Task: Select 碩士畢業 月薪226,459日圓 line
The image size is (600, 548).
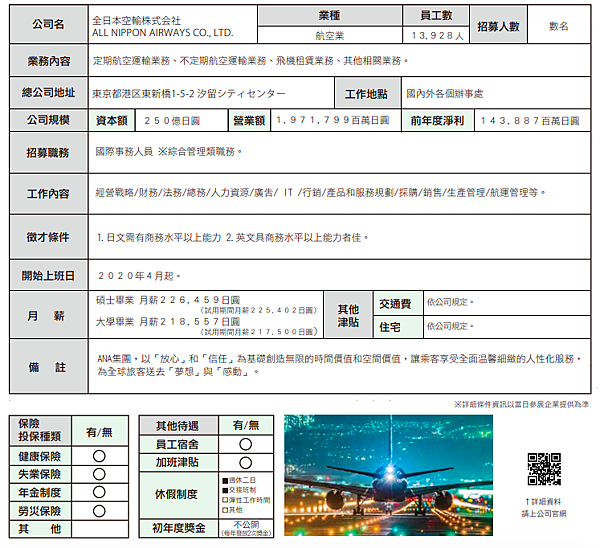Action: pos(168,300)
